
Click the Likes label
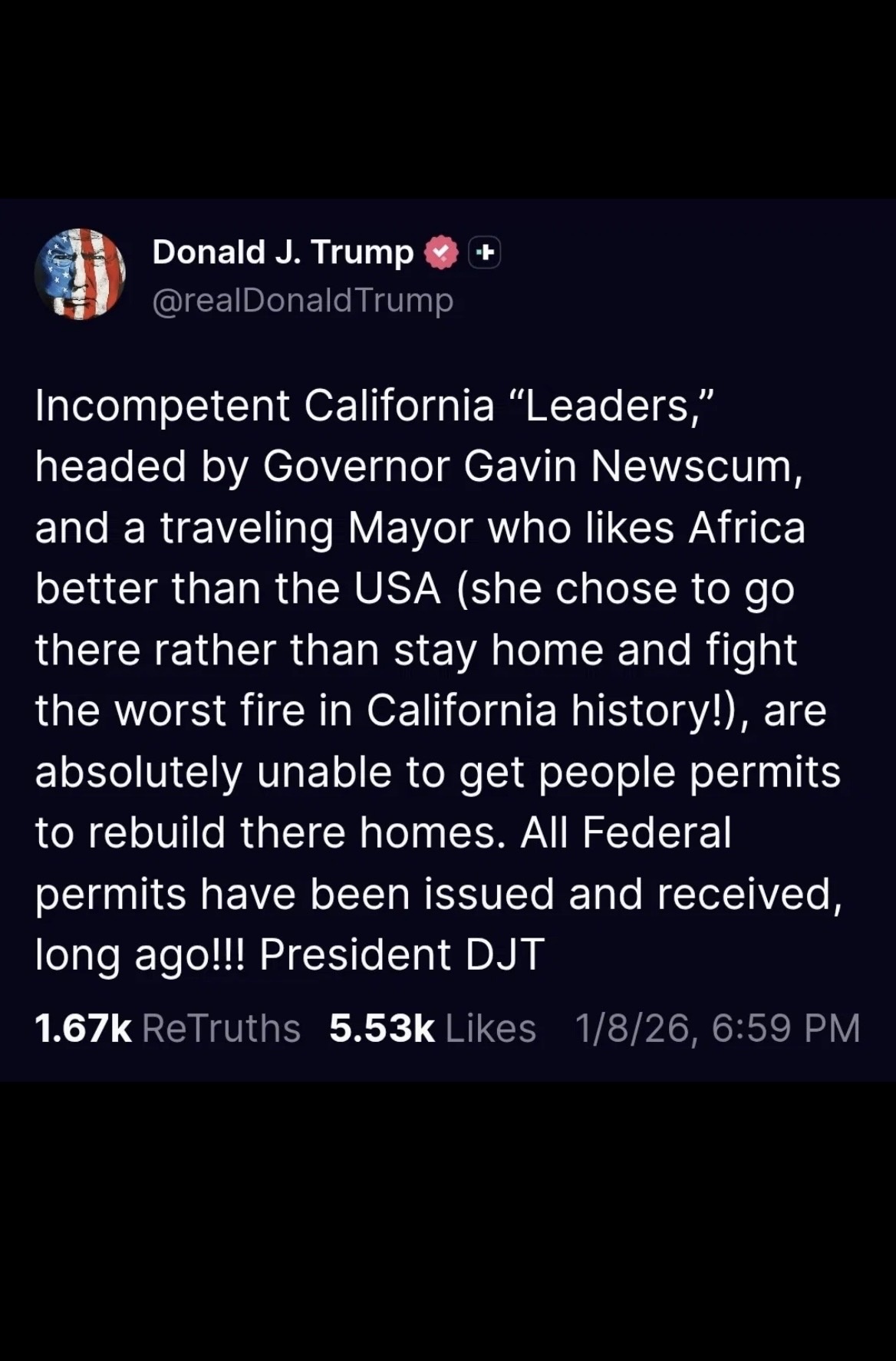pyautogui.click(x=490, y=1028)
